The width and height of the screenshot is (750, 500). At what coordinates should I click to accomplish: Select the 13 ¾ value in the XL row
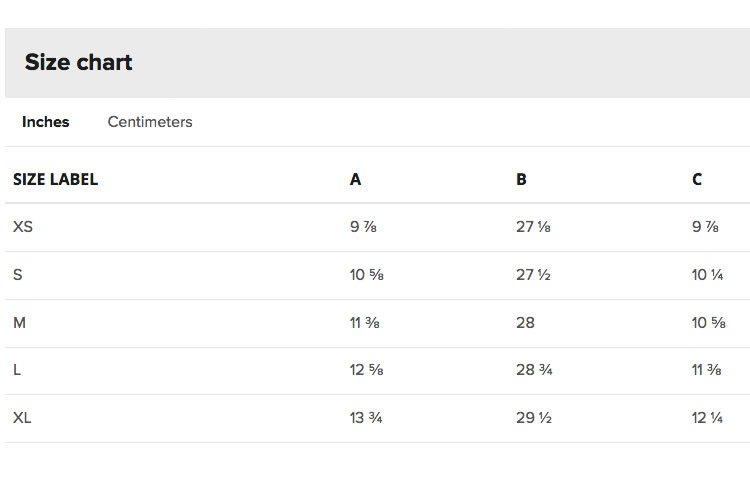(x=366, y=418)
